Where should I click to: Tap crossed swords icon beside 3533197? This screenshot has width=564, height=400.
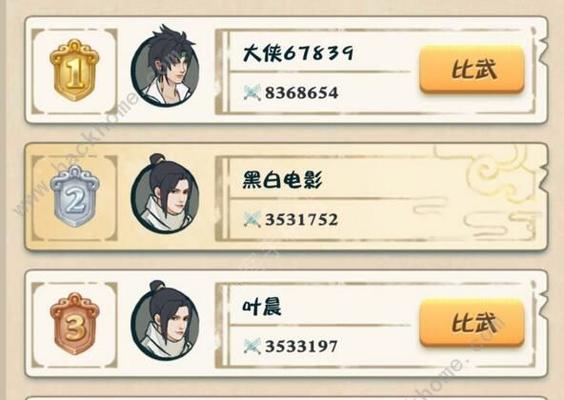coord(252,346)
